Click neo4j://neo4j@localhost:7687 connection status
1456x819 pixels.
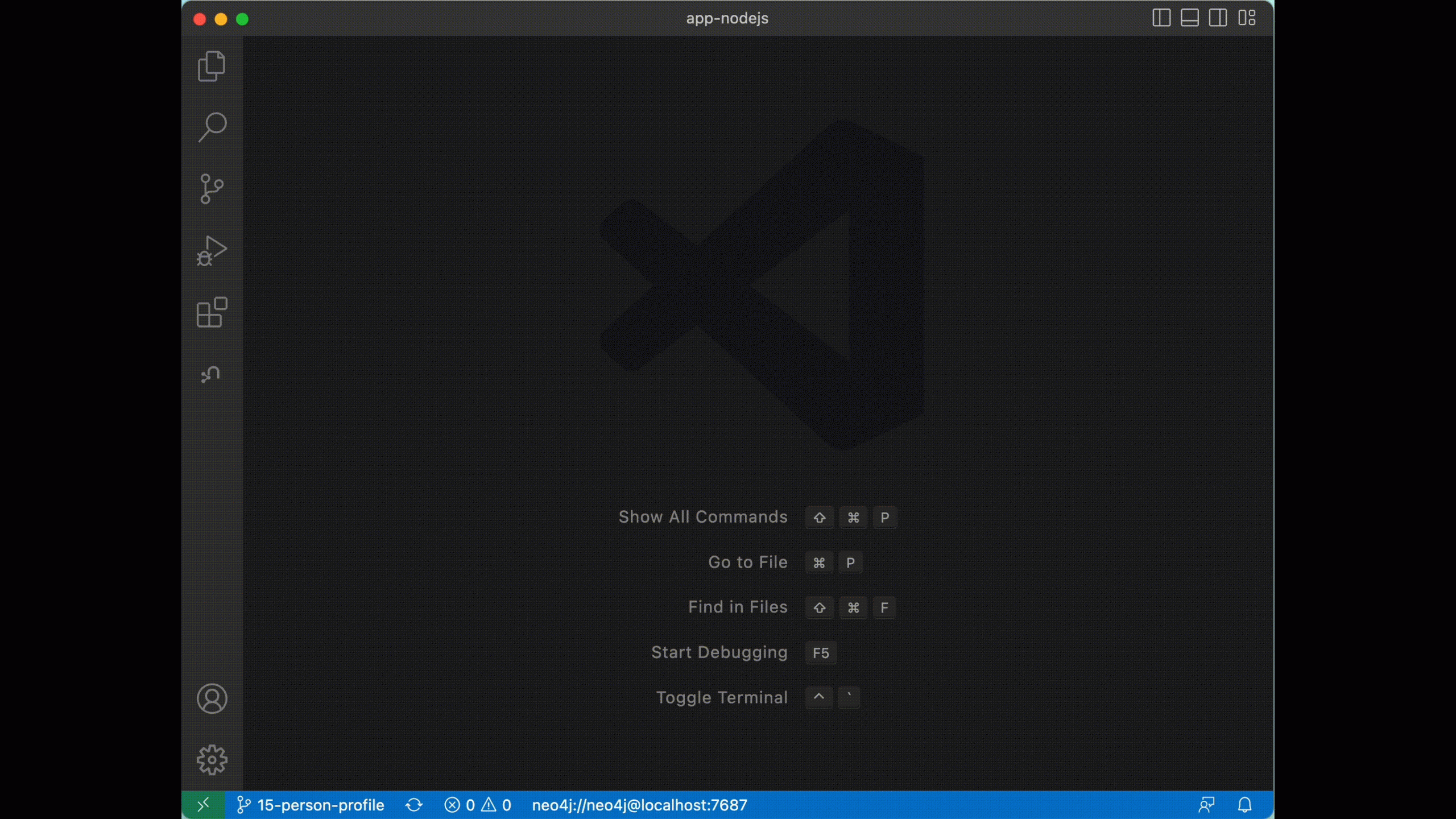(639, 805)
